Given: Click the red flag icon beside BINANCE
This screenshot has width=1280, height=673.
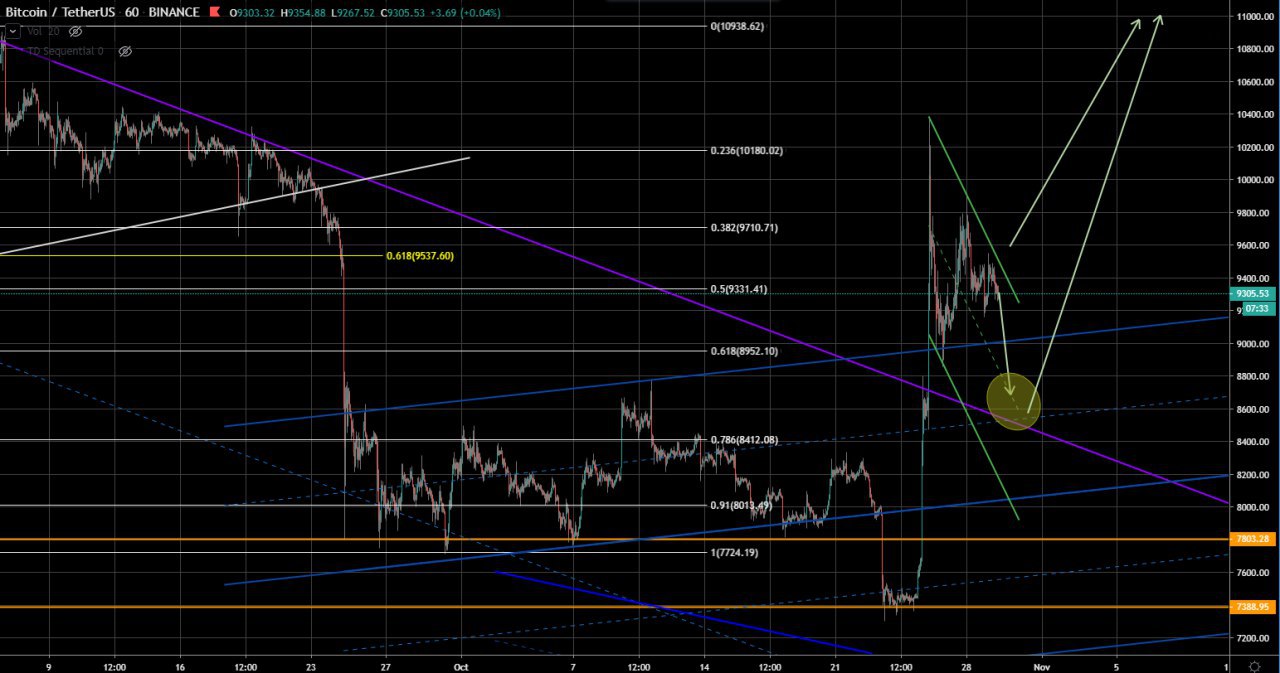Looking at the screenshot, I should tap(215, 12).
